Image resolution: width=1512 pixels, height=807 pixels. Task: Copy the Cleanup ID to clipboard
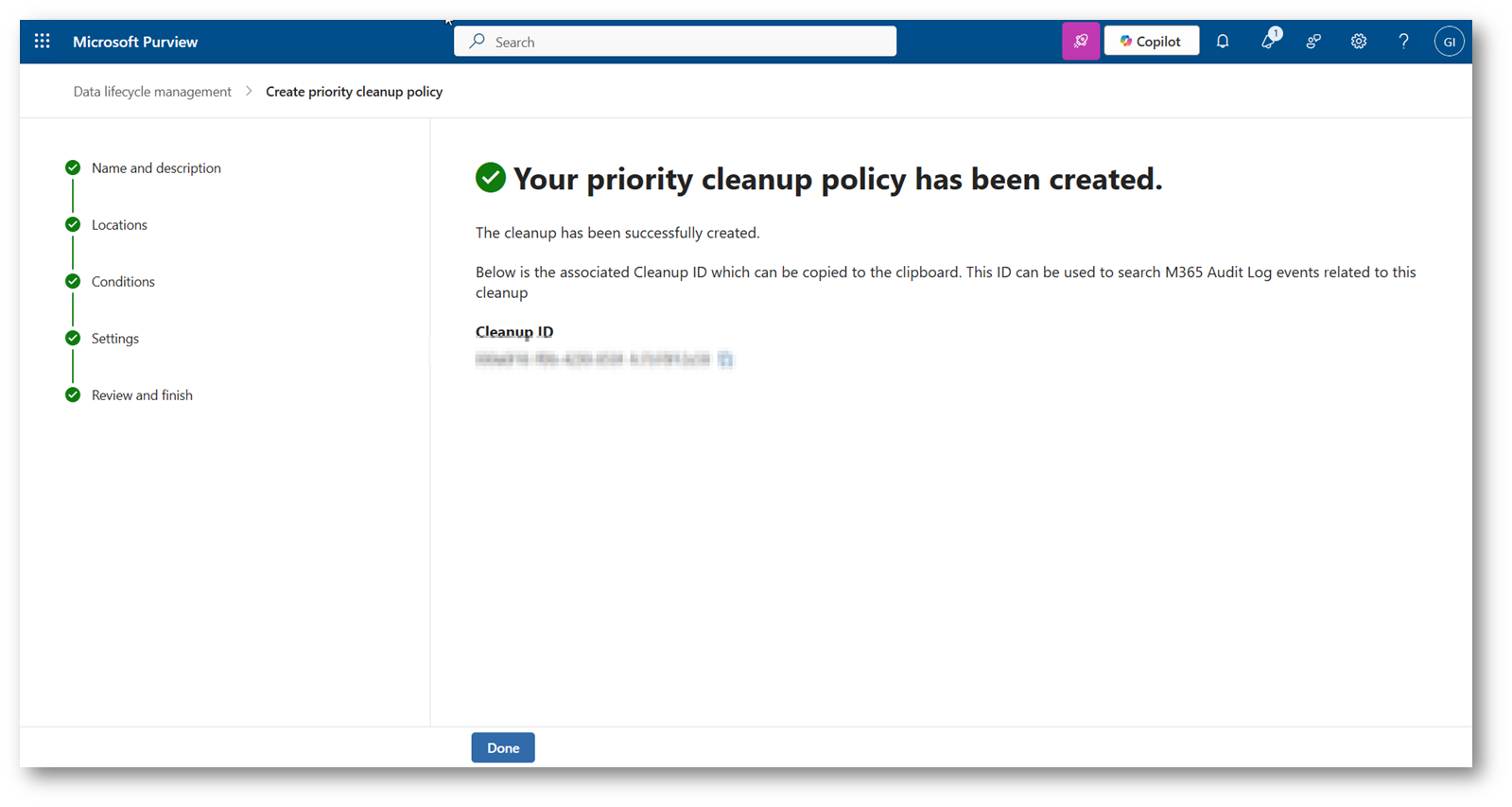[x=725, y=360]
